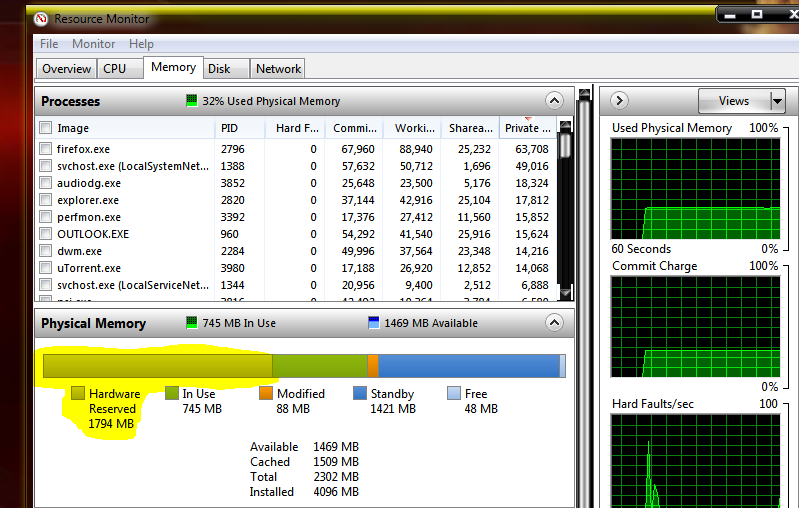Tick the audiodg.exe checkbox
This screenshot has width=799, height=508.
tap(45, 182)
